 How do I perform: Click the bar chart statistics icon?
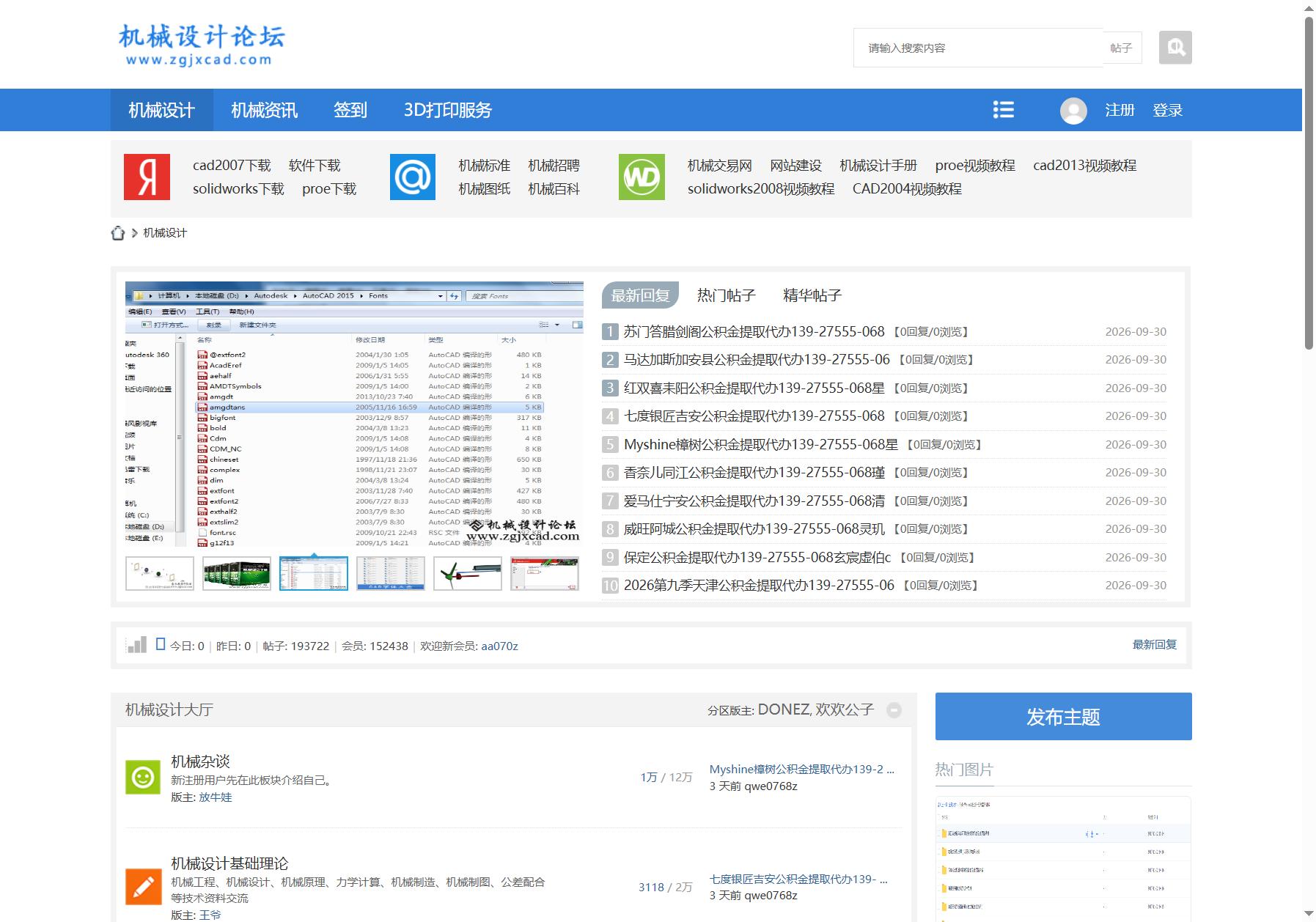coord(136,645)
